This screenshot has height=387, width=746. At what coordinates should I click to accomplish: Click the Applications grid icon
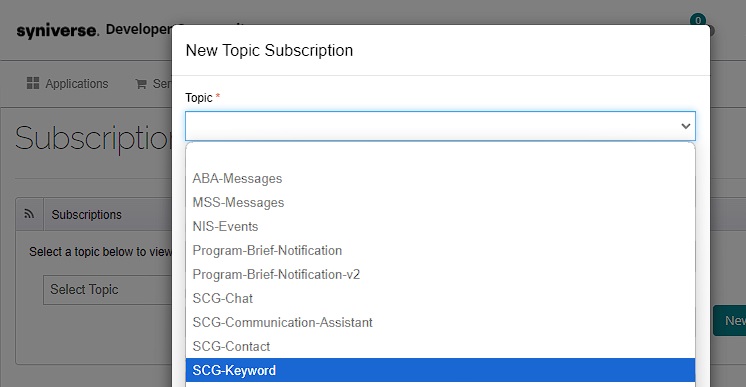pyautogui.click(x=33, y=83)
